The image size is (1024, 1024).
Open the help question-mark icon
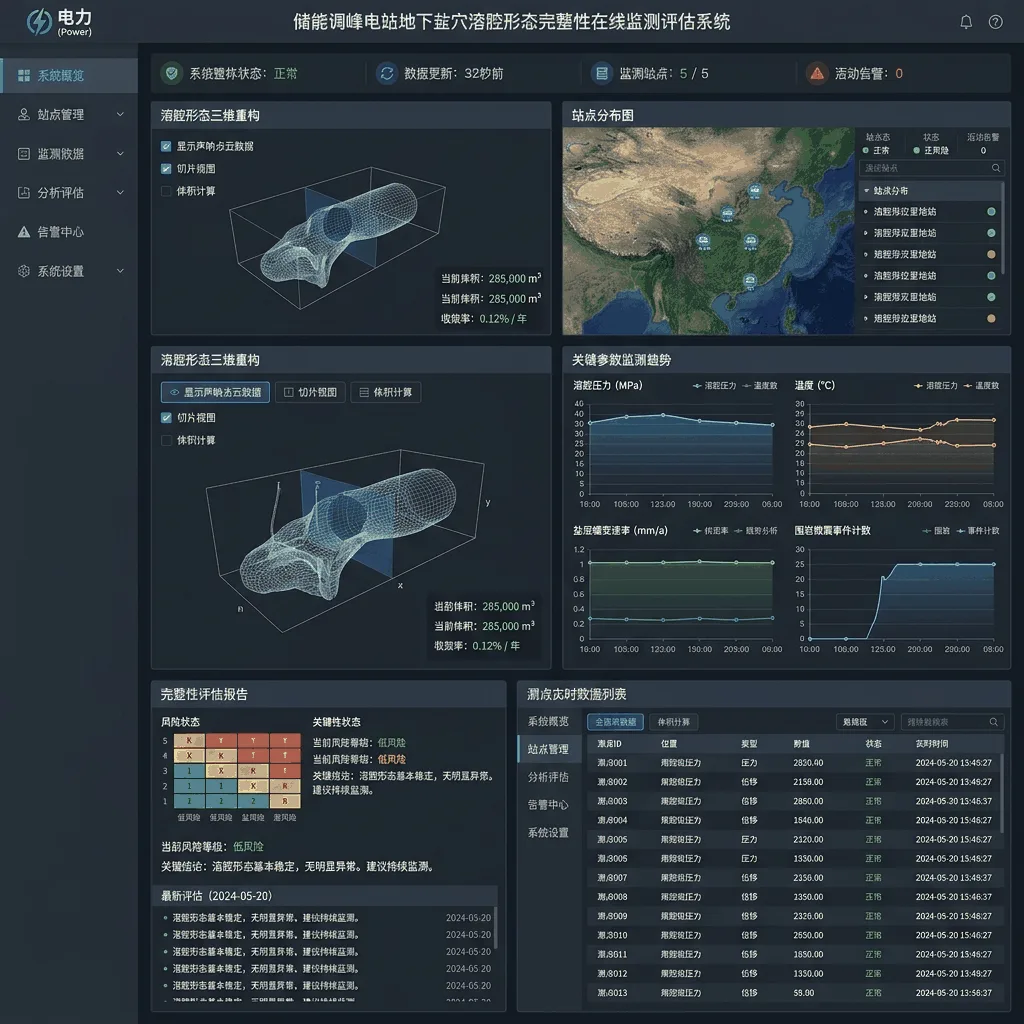(995, 22)
